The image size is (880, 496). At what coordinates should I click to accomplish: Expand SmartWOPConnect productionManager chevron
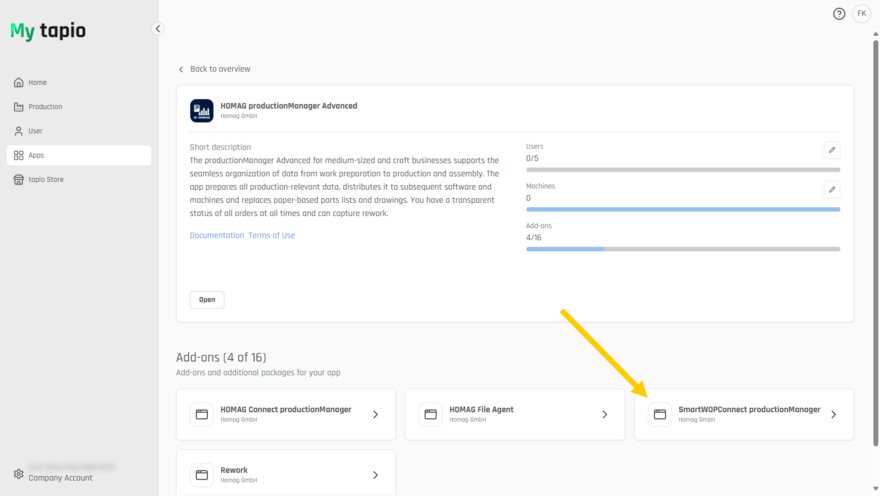click(833, 415)
